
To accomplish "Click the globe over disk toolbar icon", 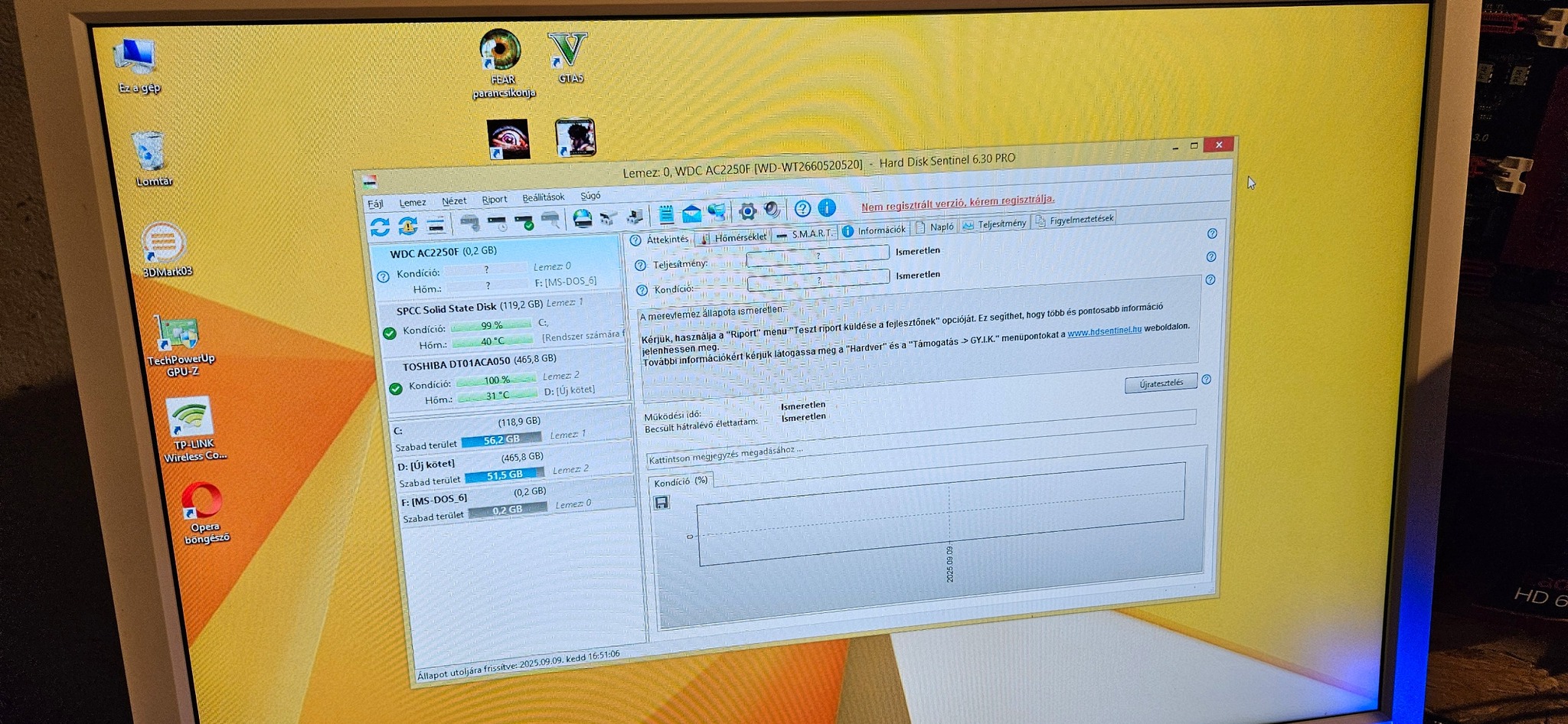I will (x=583, y=220).
